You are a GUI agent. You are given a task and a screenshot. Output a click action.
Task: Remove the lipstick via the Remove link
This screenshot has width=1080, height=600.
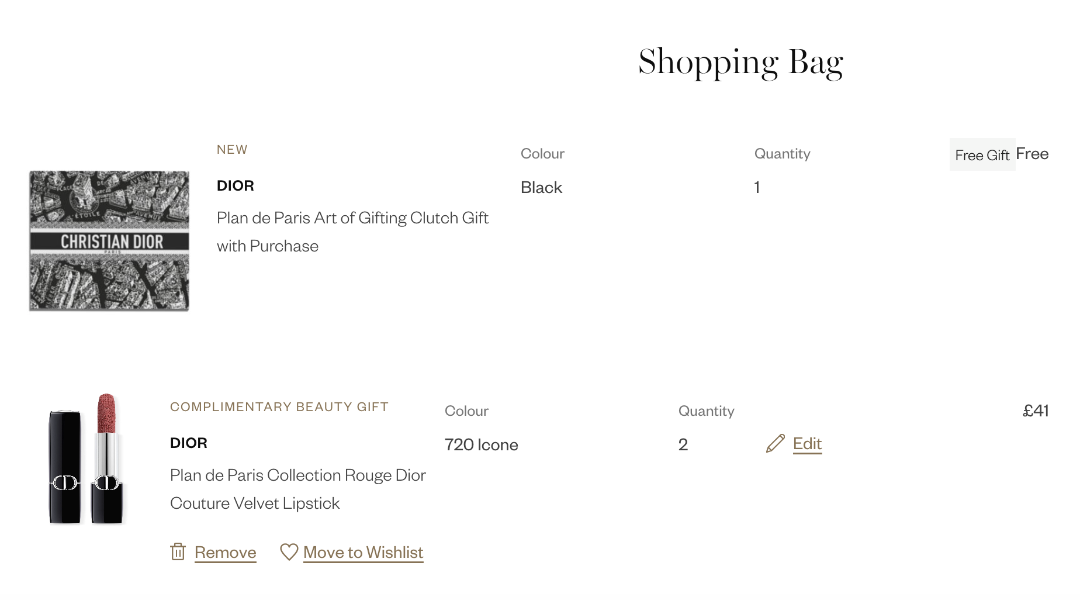pos(225,553)
